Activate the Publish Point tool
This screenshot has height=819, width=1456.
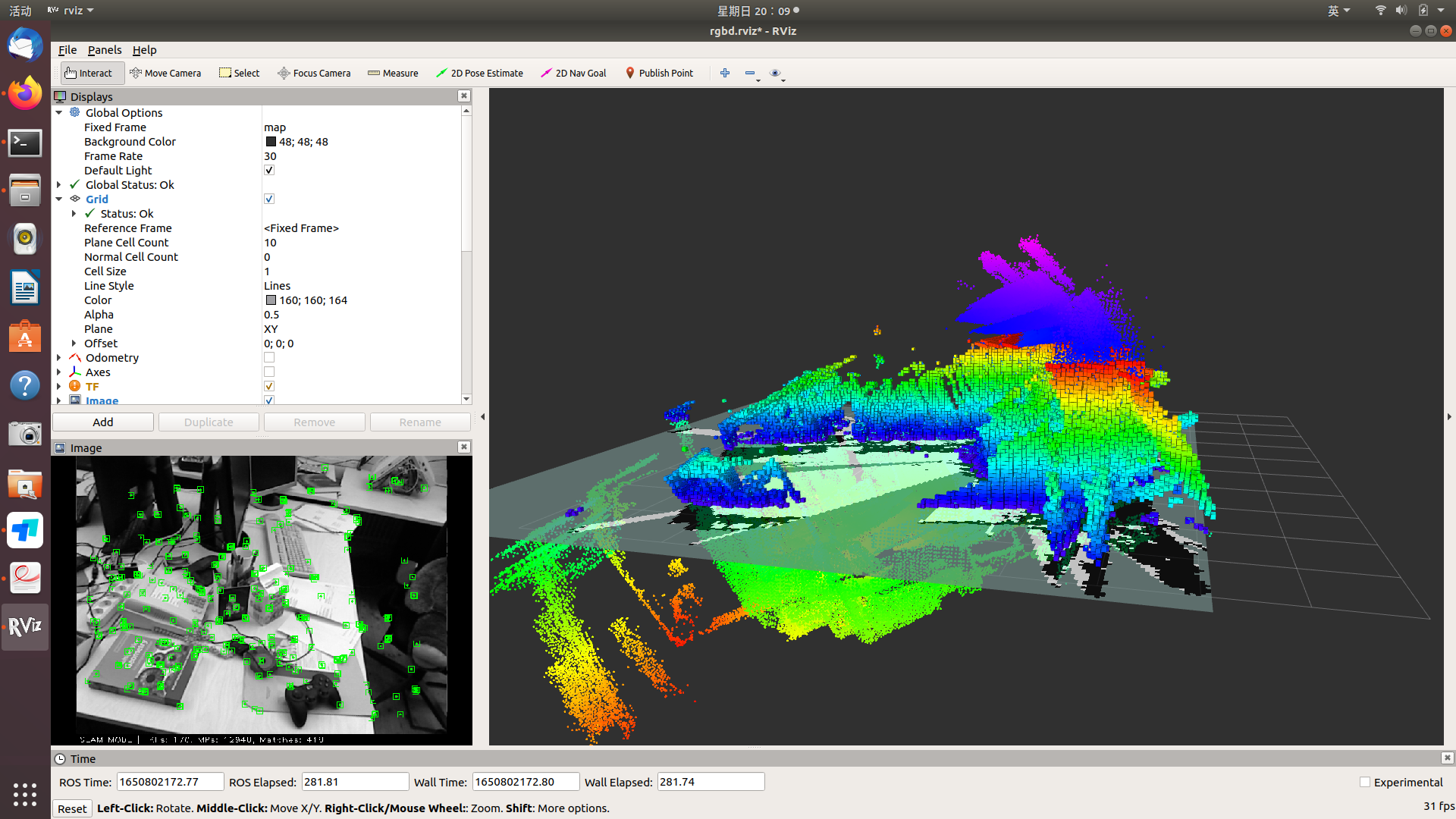659,73
